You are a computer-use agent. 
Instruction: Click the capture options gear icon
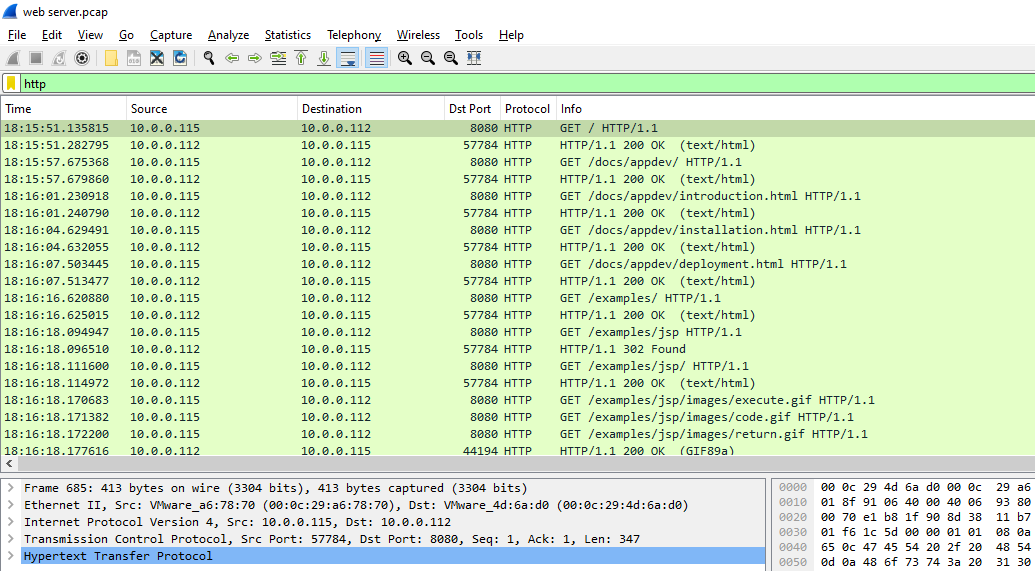point(82,58)
